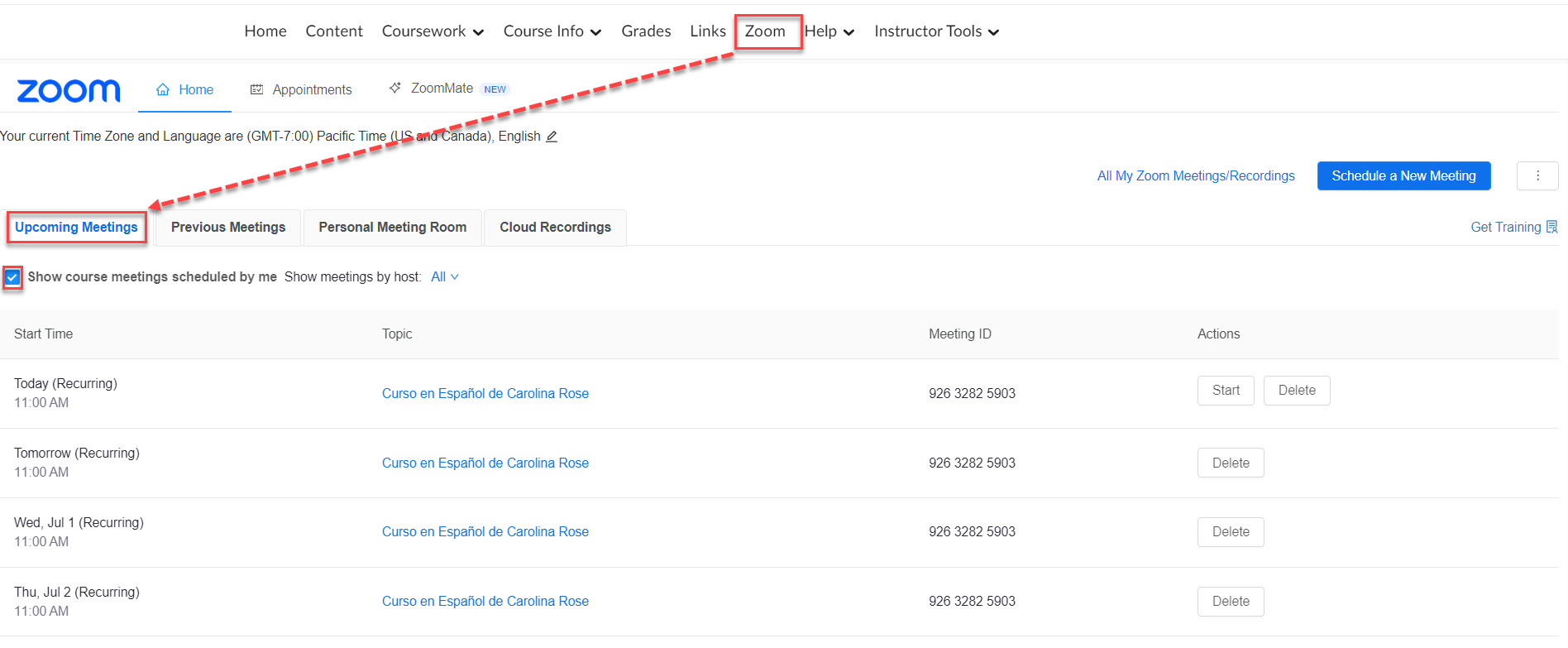
Task: Open the Links menu item
Action: coord(708,31)
